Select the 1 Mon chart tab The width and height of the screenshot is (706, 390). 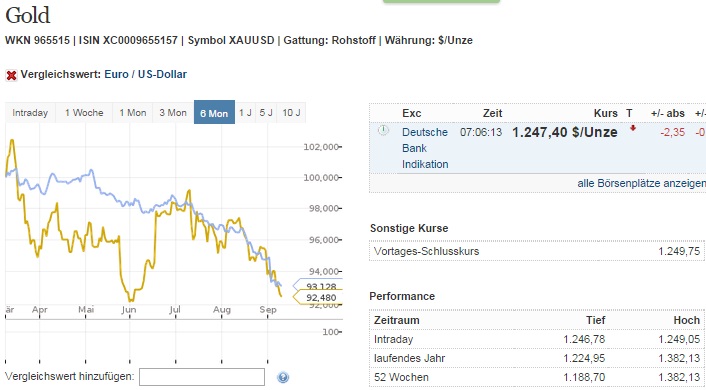(x=133, y=113)
